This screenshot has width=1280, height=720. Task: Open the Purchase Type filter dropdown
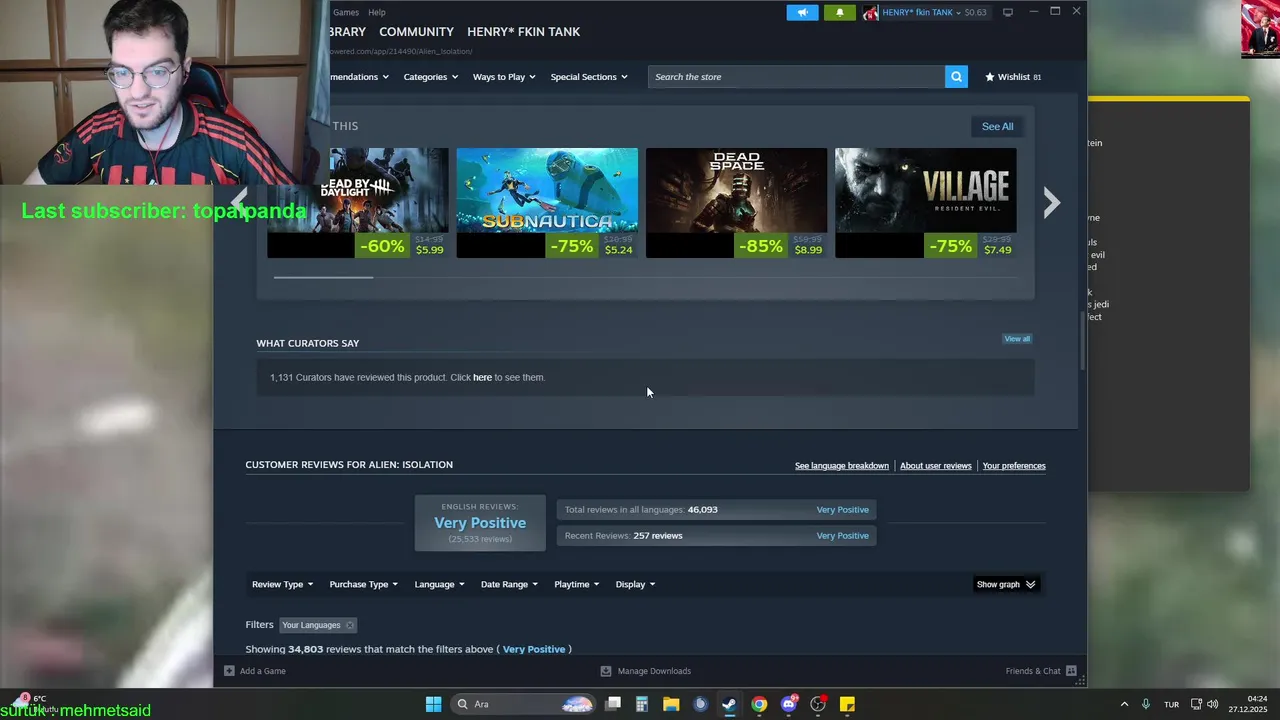point(364,584)
